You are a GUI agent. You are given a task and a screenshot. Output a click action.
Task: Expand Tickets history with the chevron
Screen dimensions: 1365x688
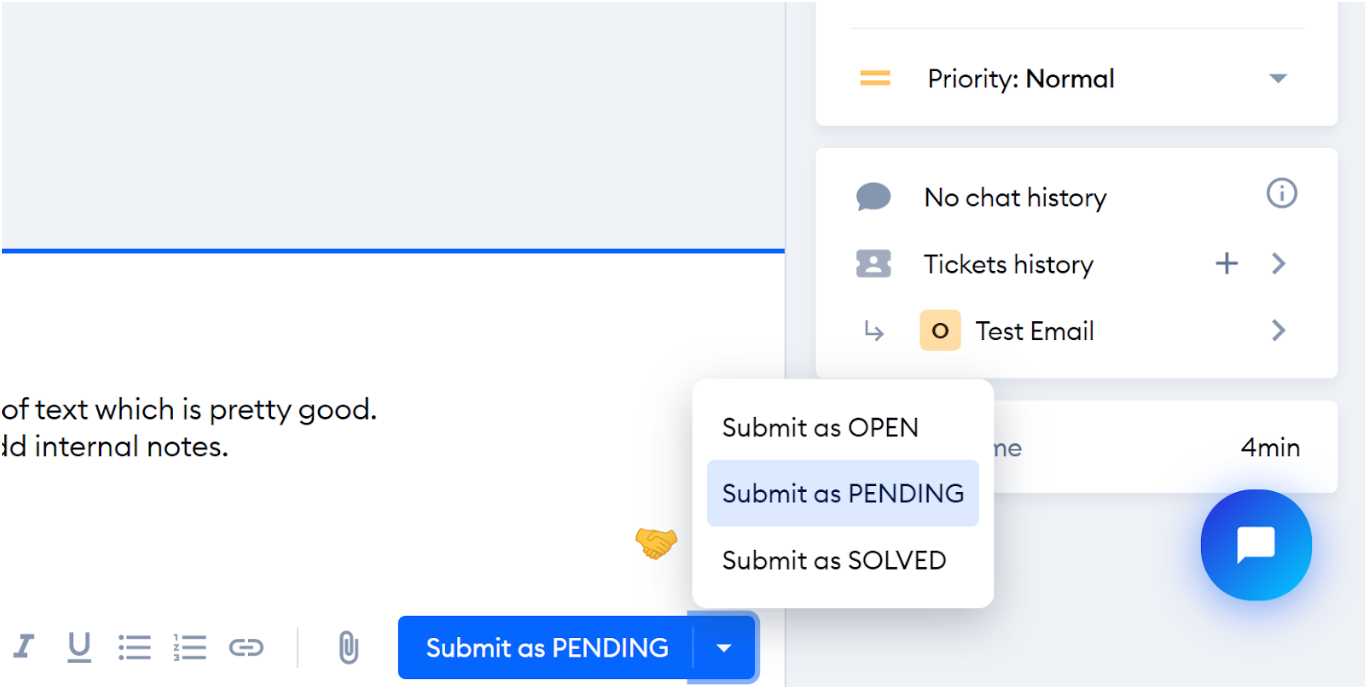point(1278,264)
